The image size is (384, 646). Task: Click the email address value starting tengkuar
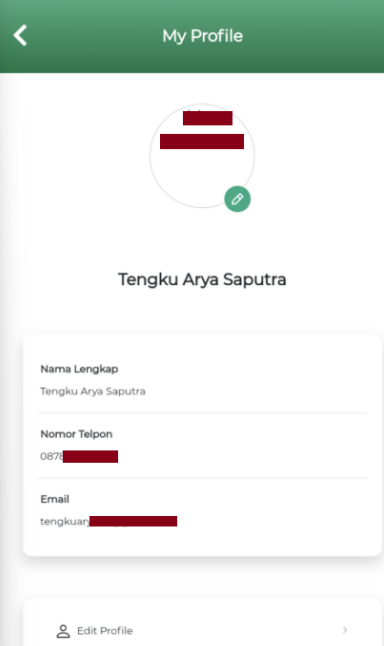(108, 522)
